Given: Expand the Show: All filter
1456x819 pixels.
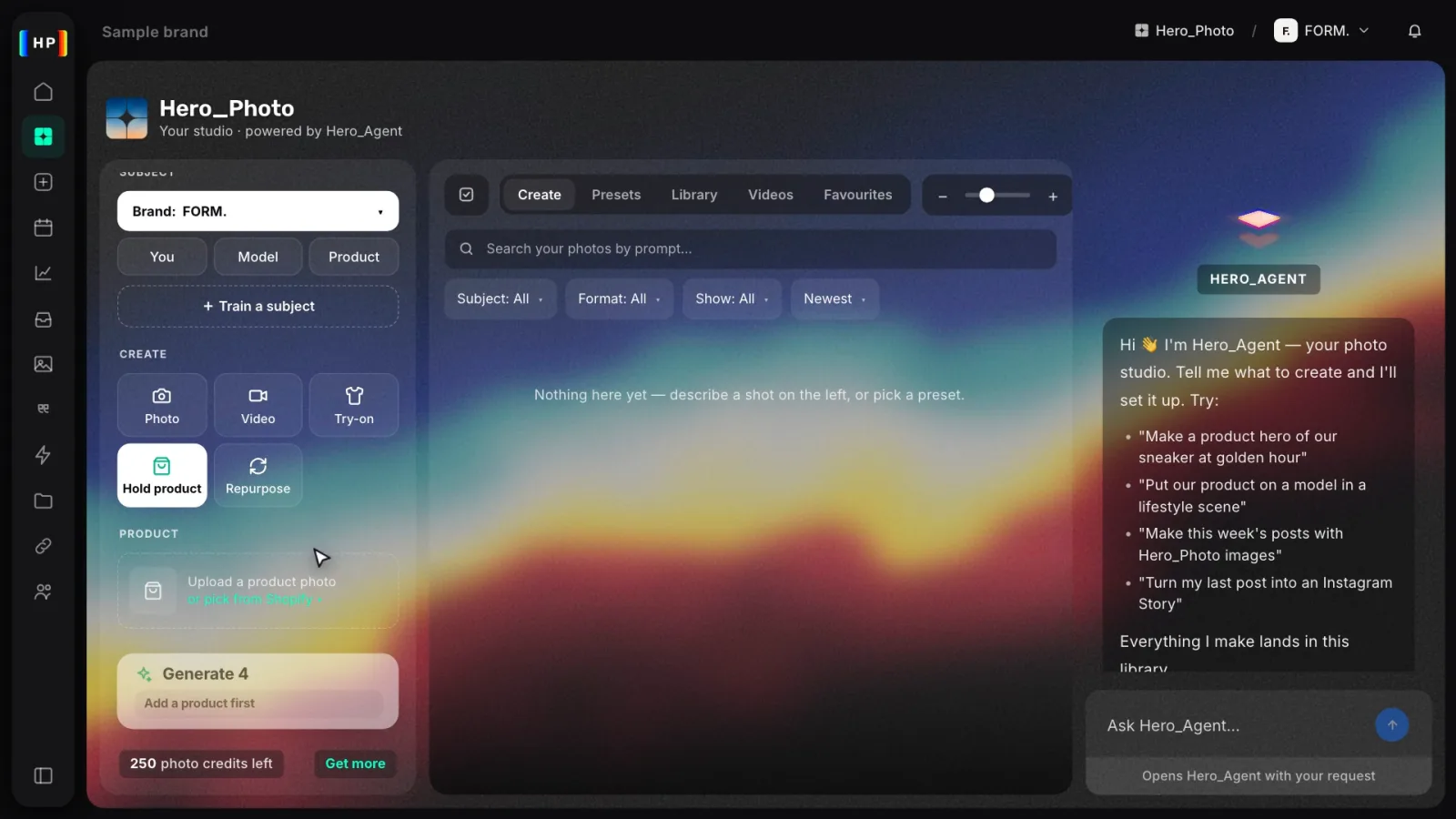Looking at the screenshot, I should [x=732, y=298].
